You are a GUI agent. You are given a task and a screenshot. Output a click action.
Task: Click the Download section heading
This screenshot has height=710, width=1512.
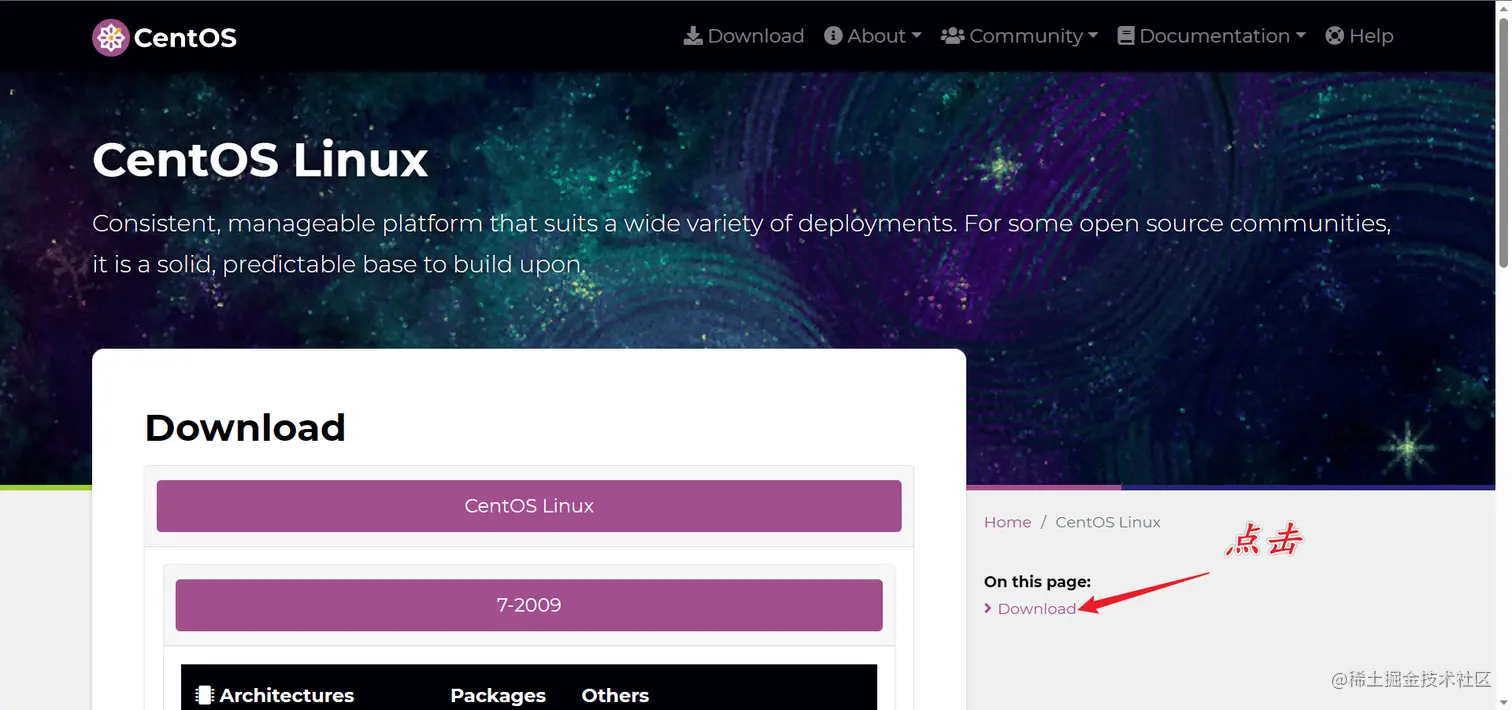[x=245, y=428]
